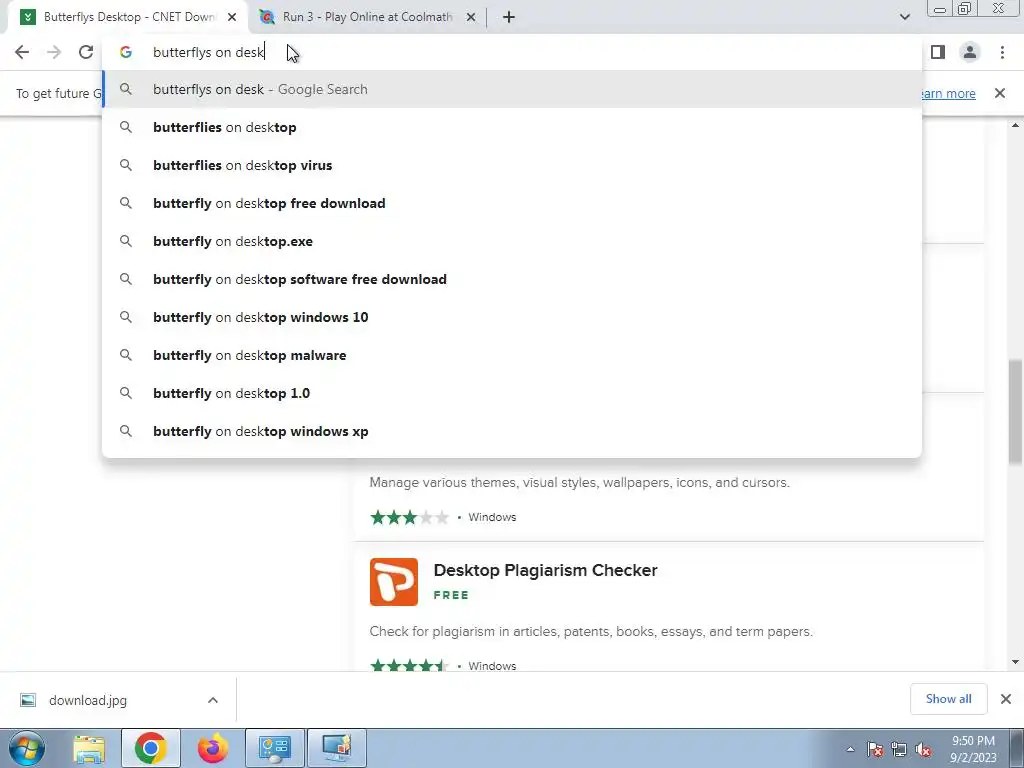Image resolution: width=1024 pixels, height=768 pixels.
Task: Choose 'butterfly on desktop windows 10' suggestion
Action: pos(512,317)
